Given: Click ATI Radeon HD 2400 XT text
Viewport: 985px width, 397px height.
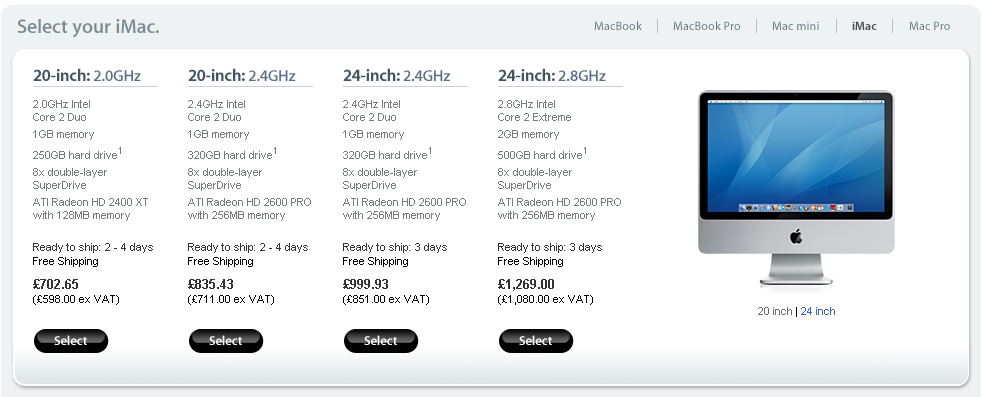Looking at the screenshot, I should (x=90, y=202).
